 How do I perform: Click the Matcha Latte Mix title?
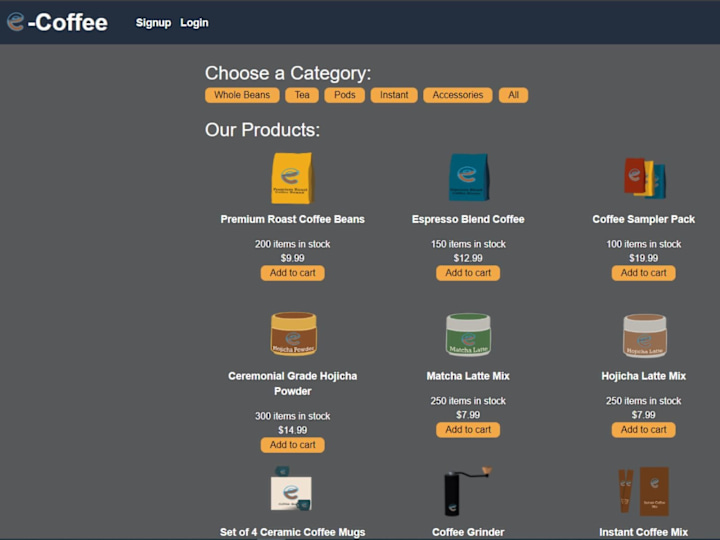tap(468, 376)
